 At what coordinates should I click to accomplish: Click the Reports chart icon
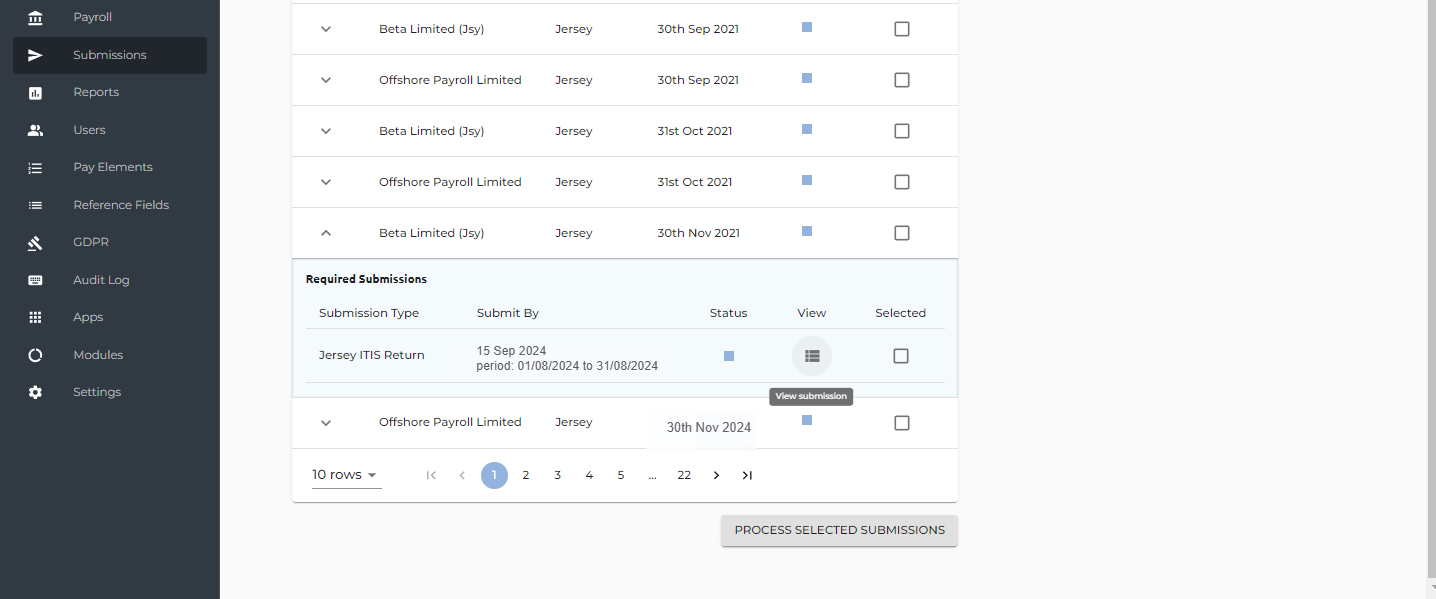point(35,93)
